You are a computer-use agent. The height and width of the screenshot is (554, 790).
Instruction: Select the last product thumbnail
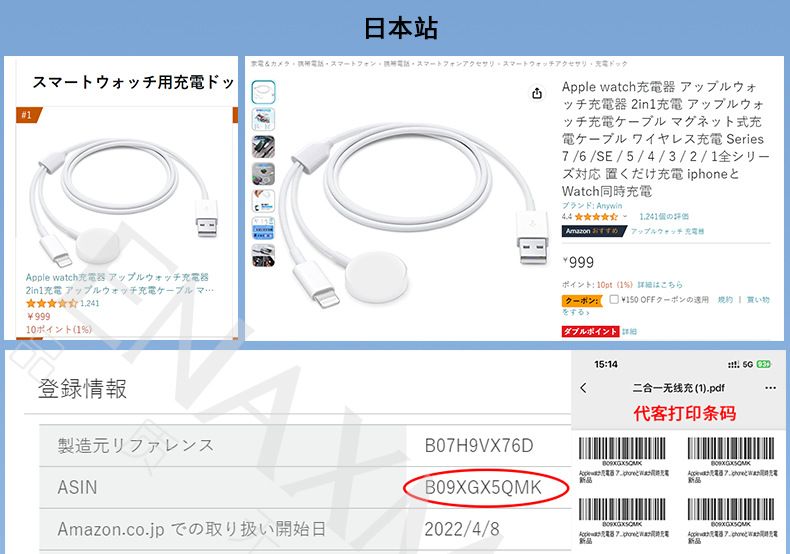point(263,255)
